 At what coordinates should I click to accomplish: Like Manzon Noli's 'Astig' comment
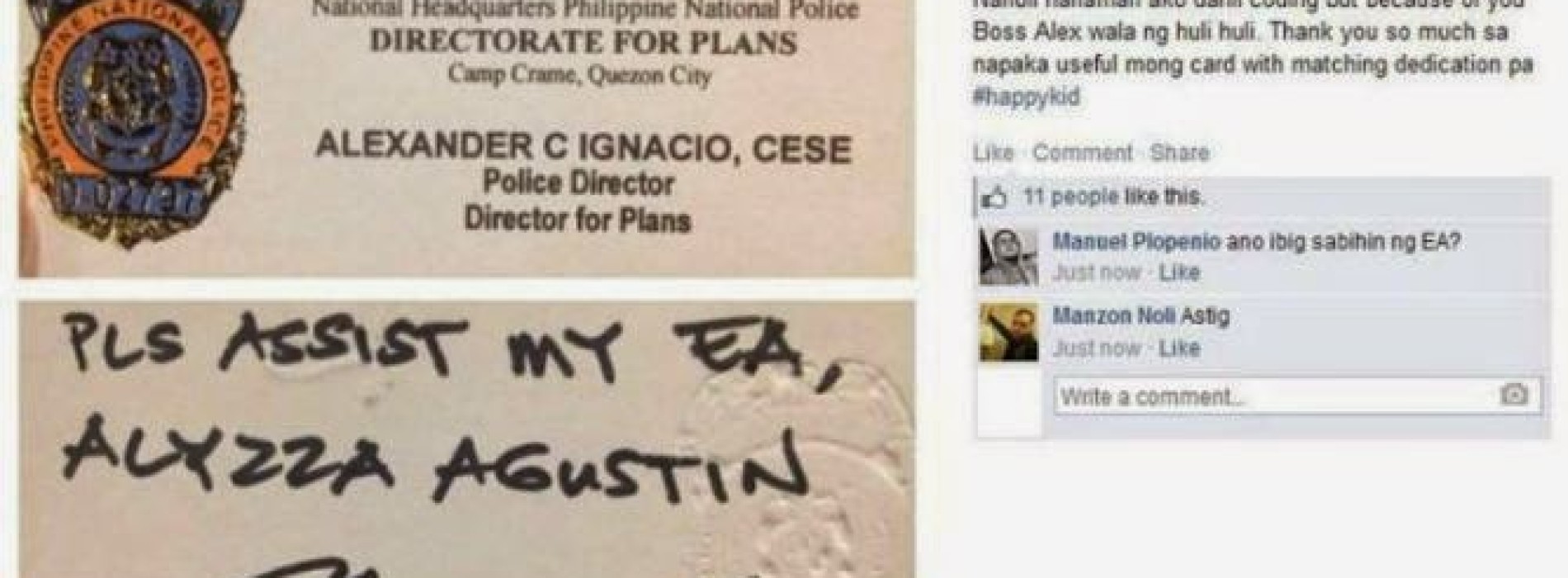(1178, 348)
